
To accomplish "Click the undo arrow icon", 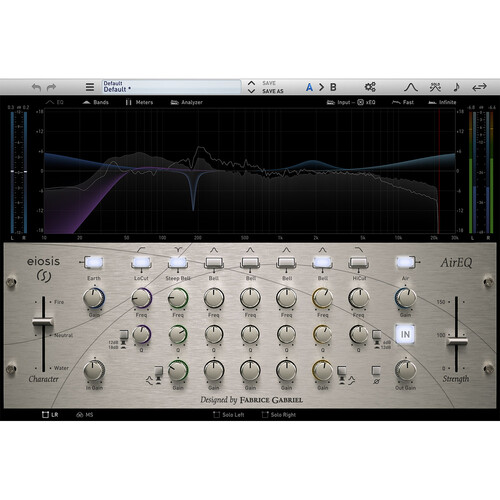I will click(x=36, y=87).
